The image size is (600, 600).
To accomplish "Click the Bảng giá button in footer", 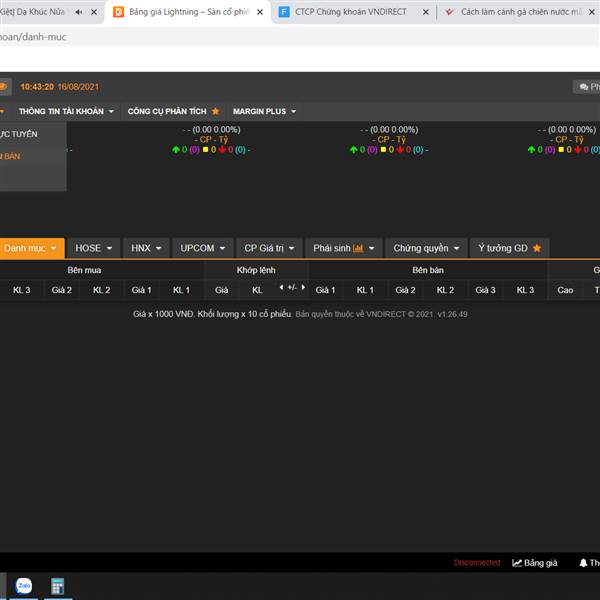I will click(x=535, y=563).
